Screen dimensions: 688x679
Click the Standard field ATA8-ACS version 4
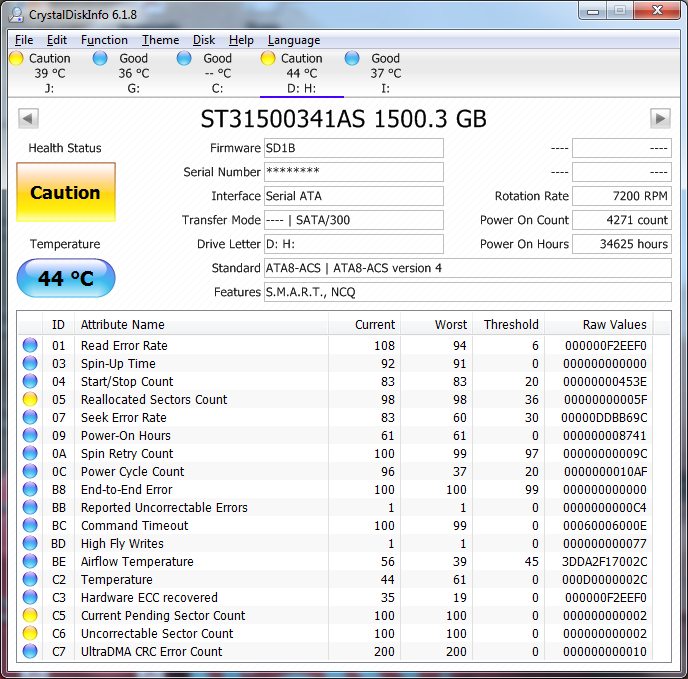468,268
